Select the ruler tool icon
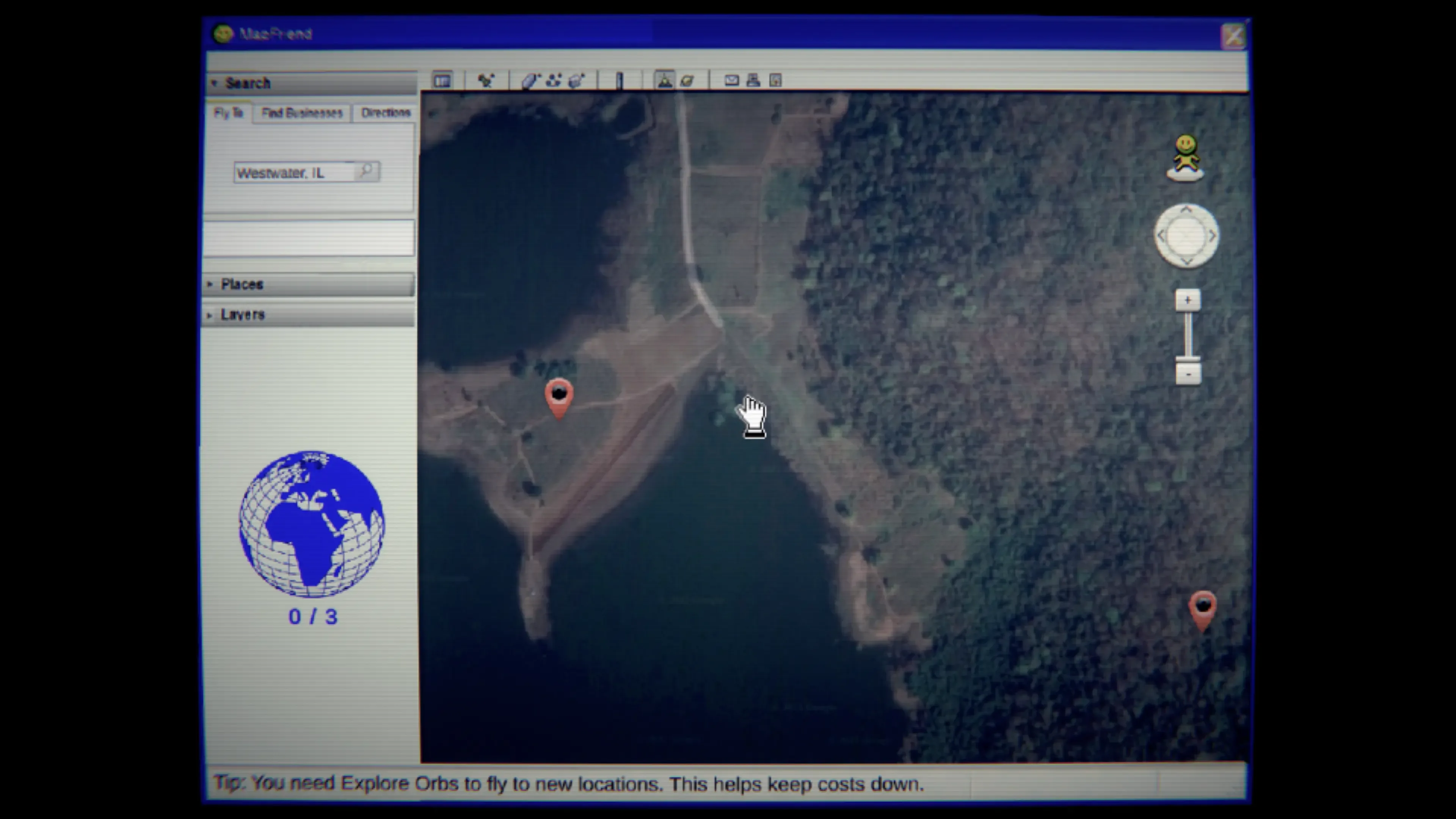 click(x=620, y=81)
